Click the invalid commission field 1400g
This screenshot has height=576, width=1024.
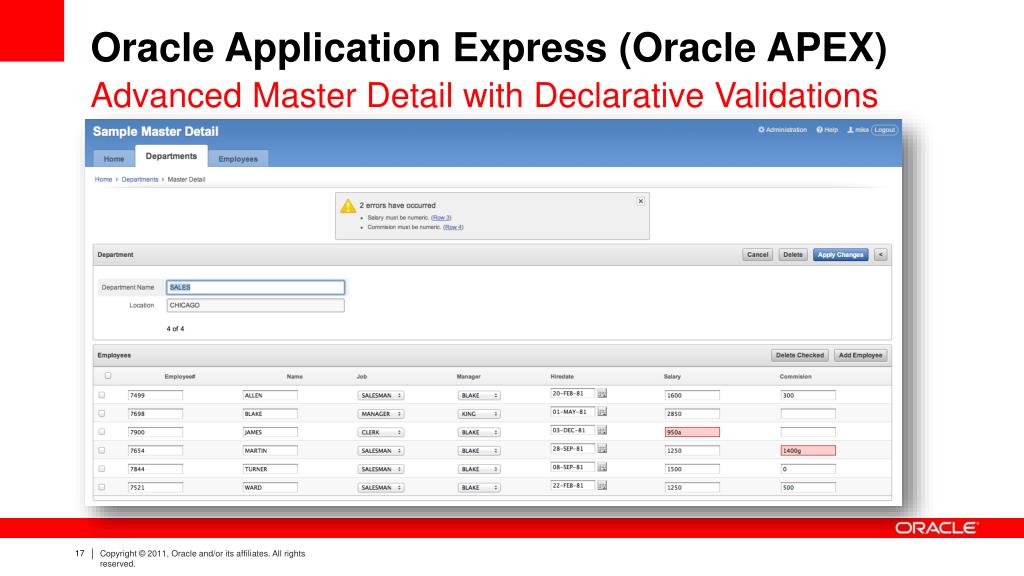pos(808,451)
